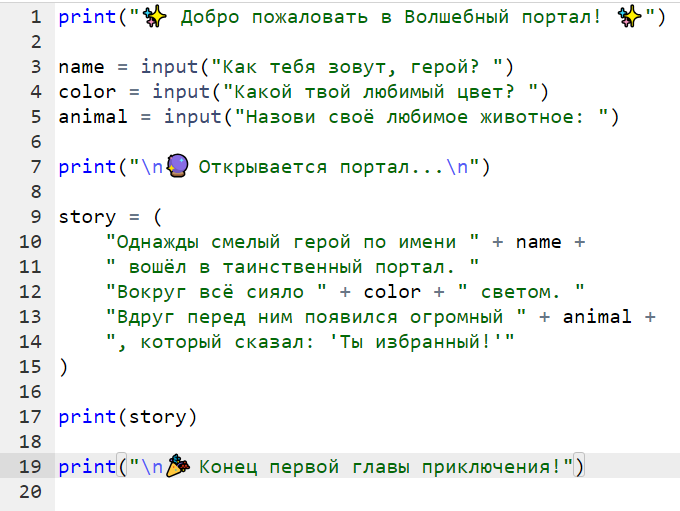Click line number 9 in gutter
Image resolution: width=680 pixels, height=511 pixels.
coord(36,217)
